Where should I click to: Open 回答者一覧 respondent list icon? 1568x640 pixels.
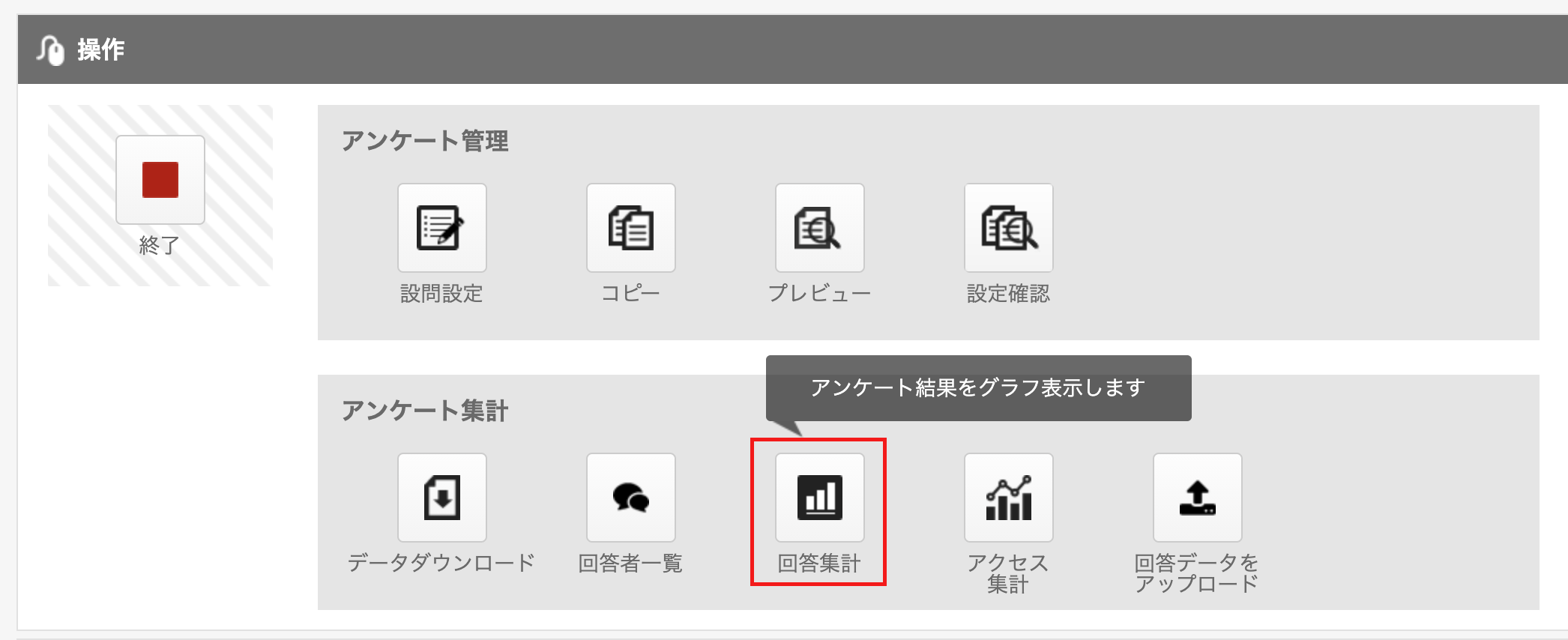631,498
